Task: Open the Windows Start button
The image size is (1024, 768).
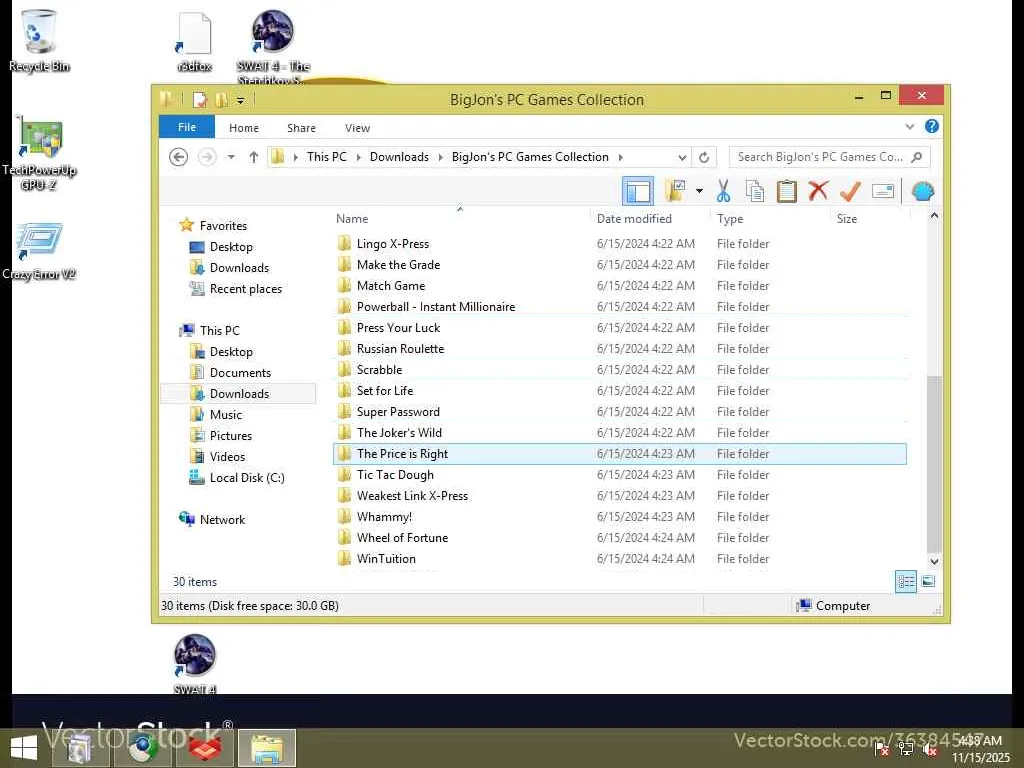Action: [x=24, y=748]
